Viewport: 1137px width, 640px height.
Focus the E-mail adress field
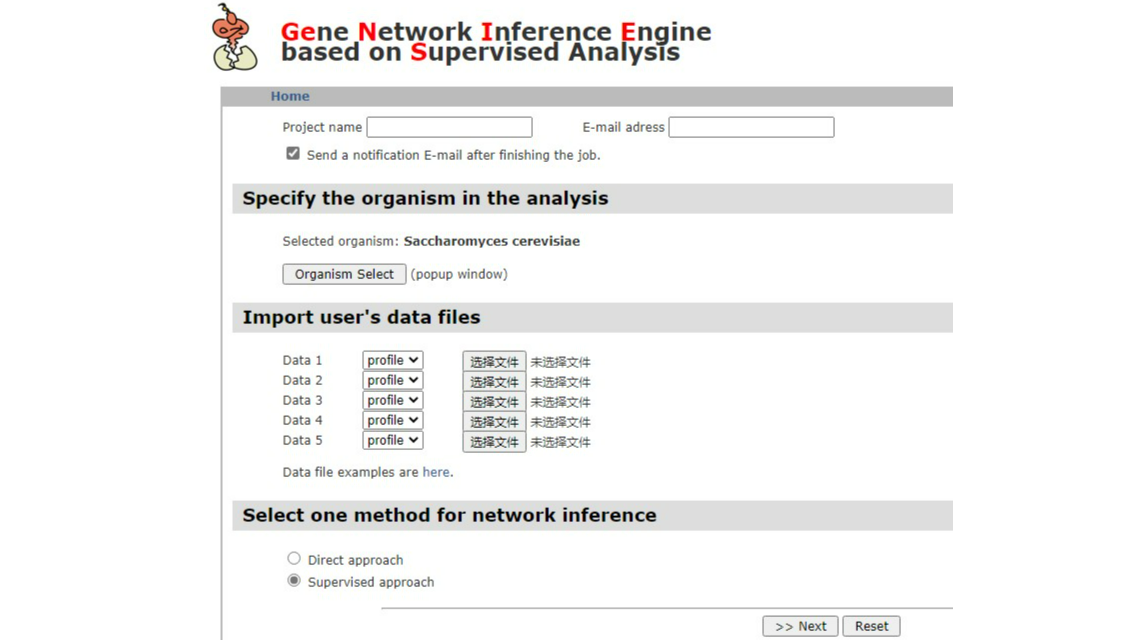[x=751, y=127]
